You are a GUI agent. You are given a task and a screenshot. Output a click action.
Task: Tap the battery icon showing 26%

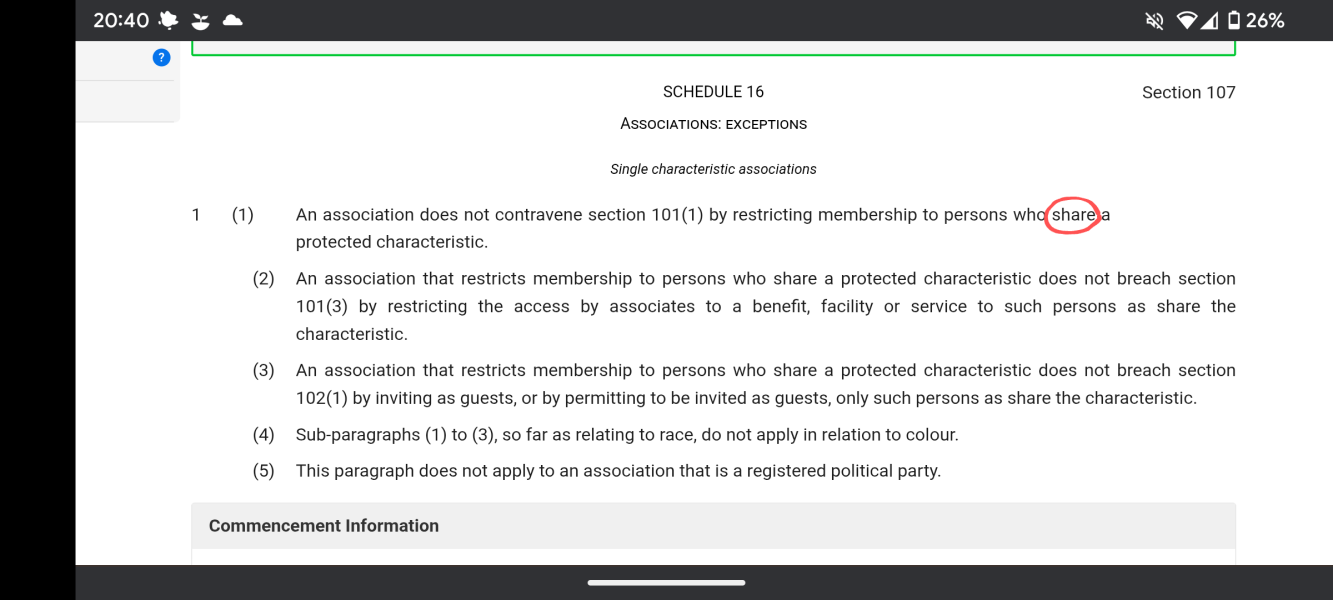pos(1234,20)
